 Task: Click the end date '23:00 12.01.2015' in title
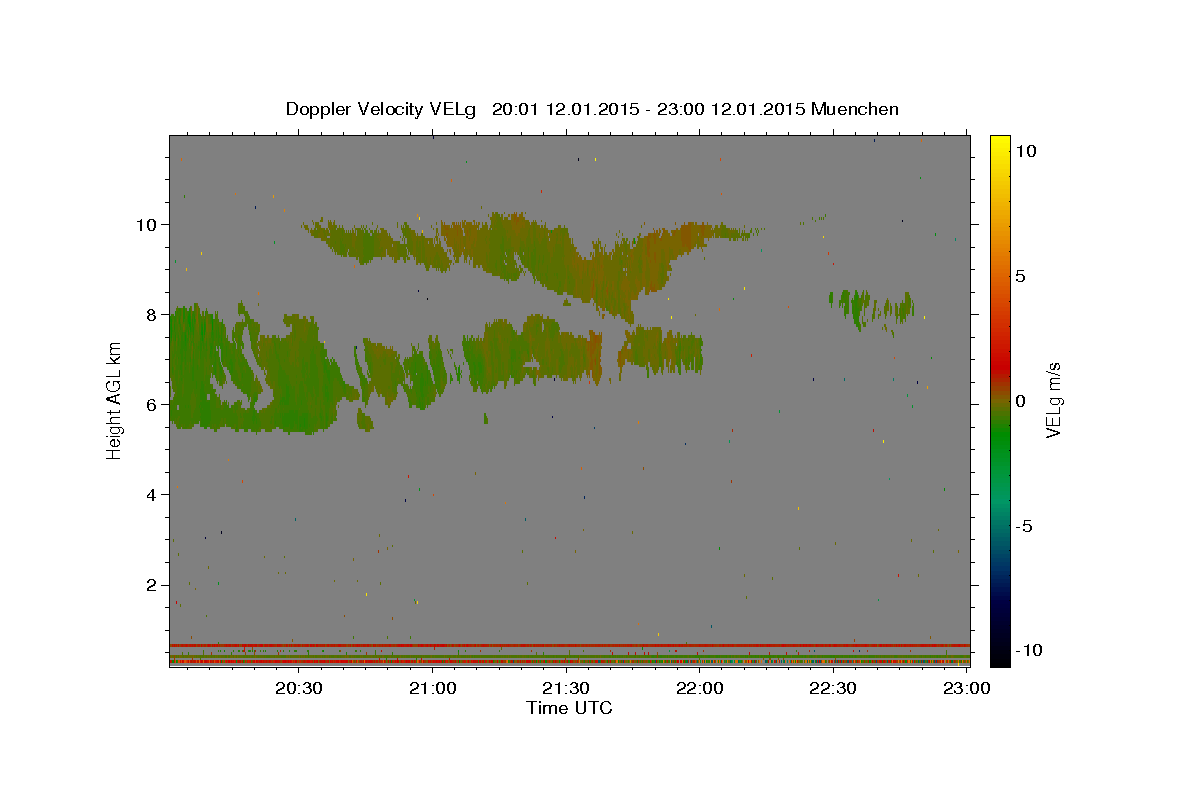(x=730, y=109)
